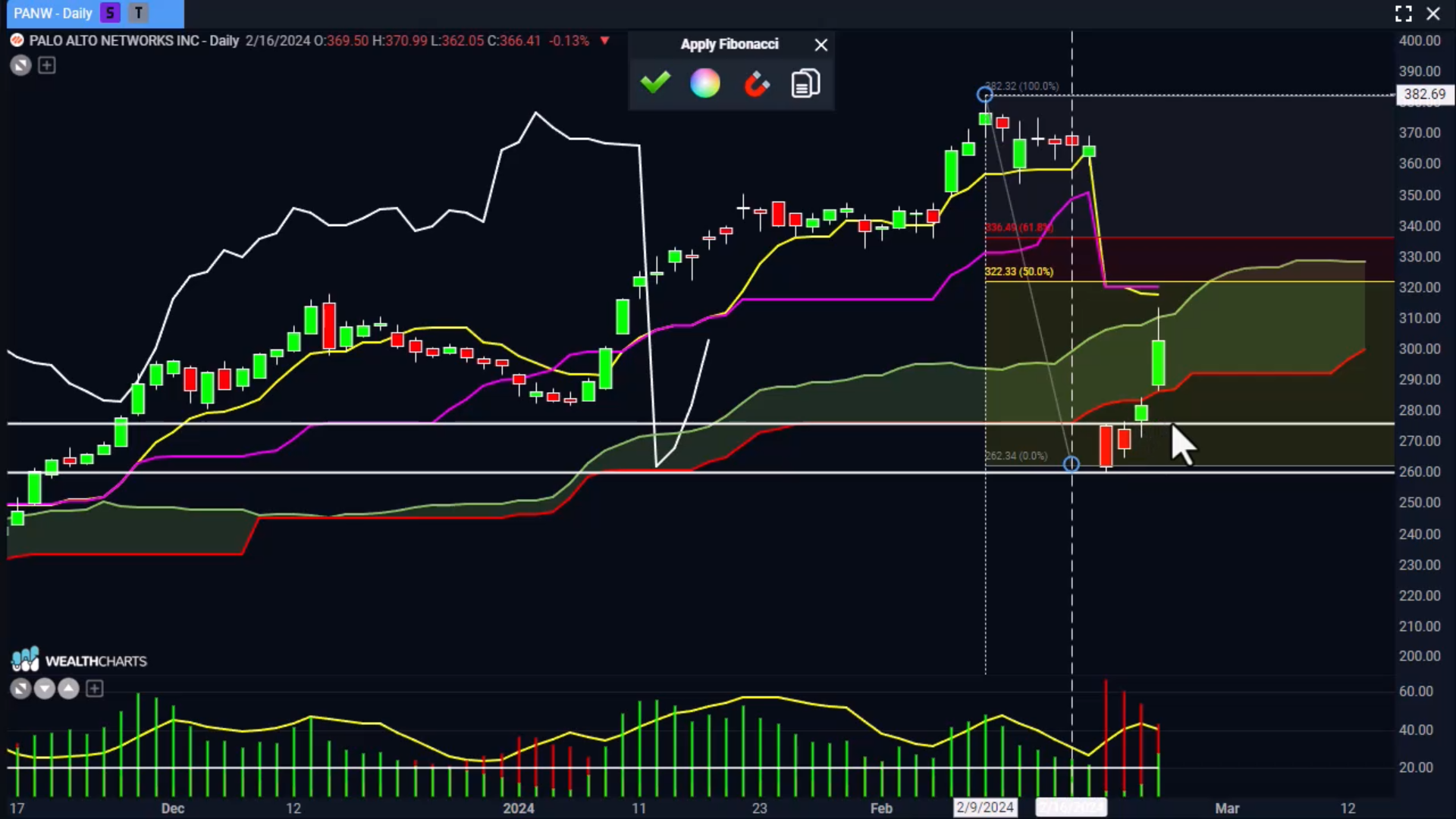Screen dimensions: 1456x819
Task: Enter fullscreen with the corner-brackets icon
Action: (1404, 14)
